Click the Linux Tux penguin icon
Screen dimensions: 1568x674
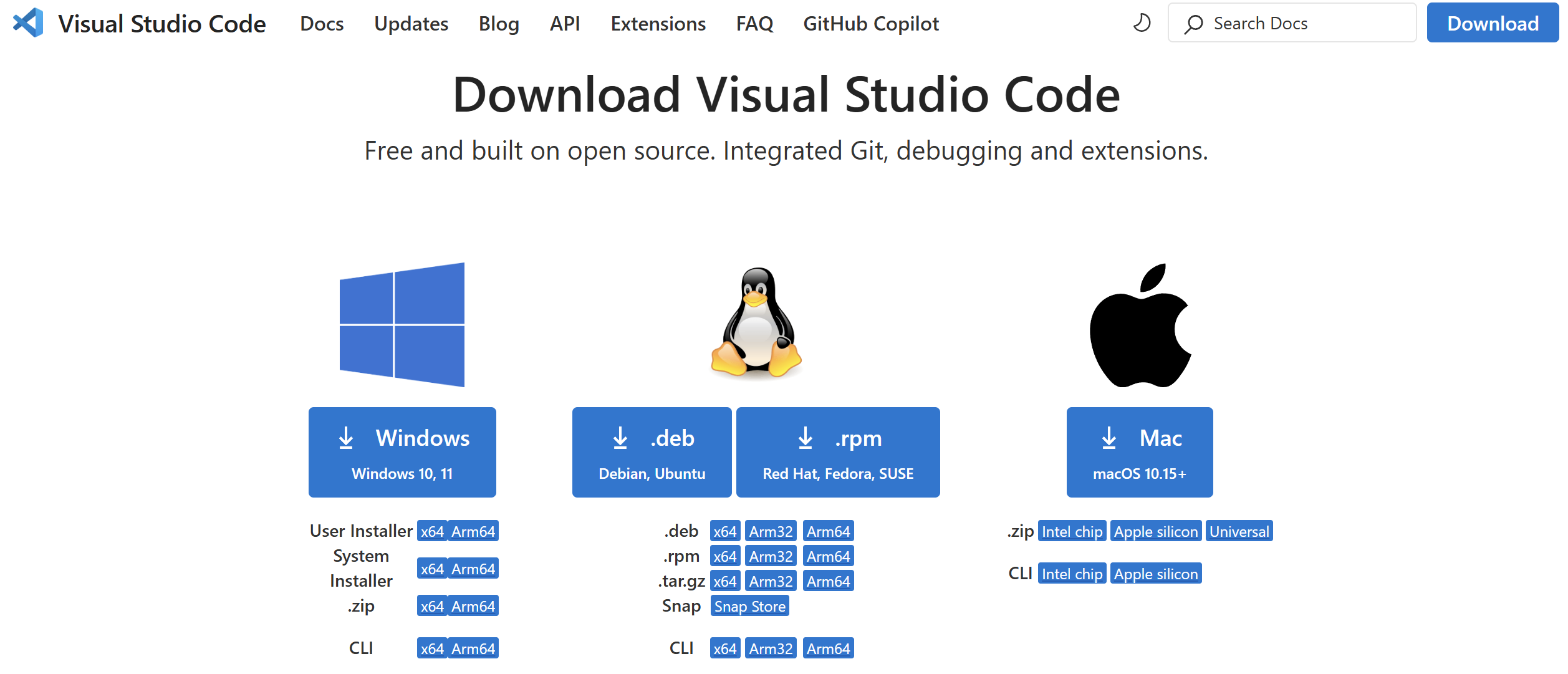pos(756,323)
